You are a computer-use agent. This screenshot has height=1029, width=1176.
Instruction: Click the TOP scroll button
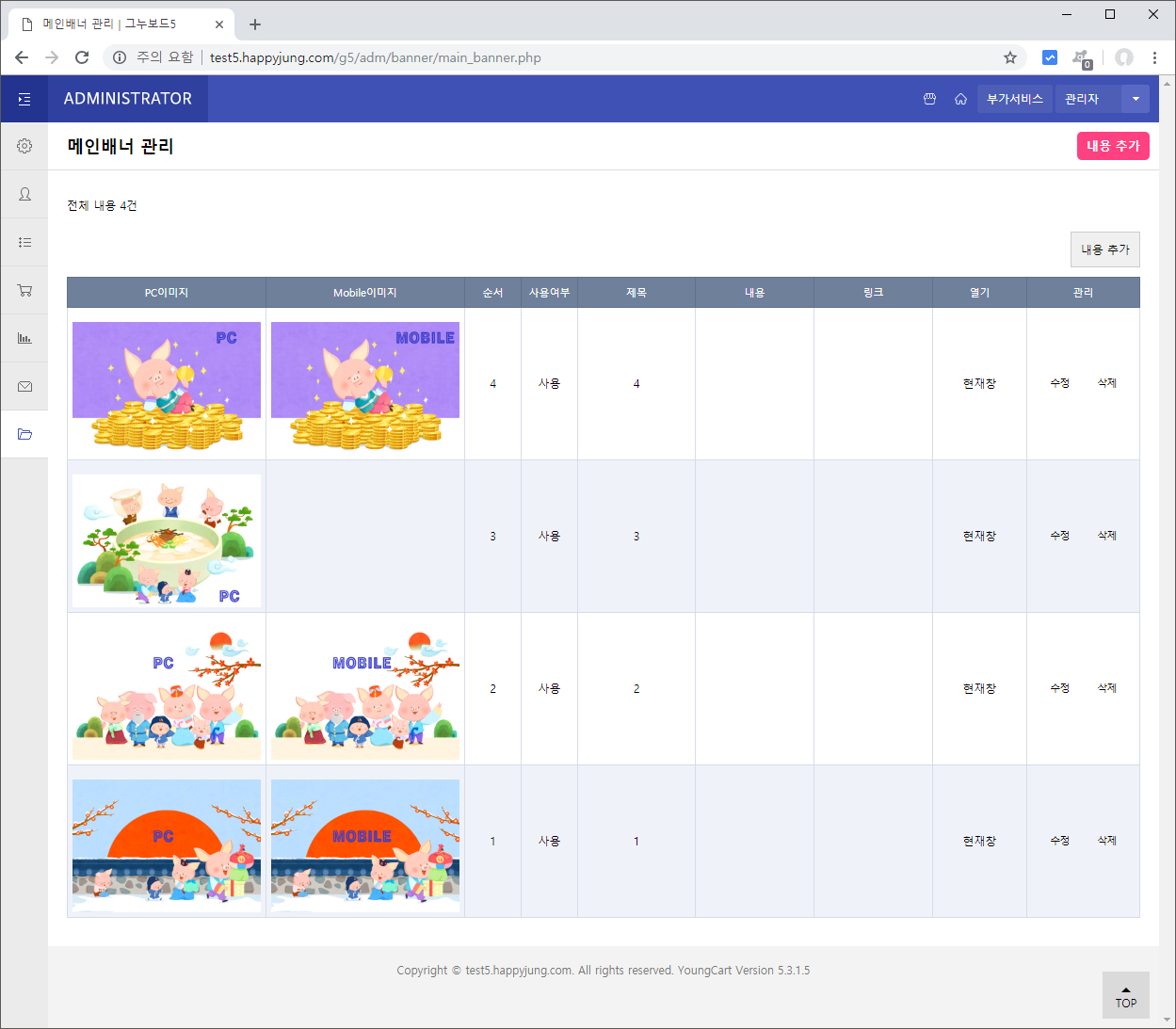click(x=1125, y=995)
